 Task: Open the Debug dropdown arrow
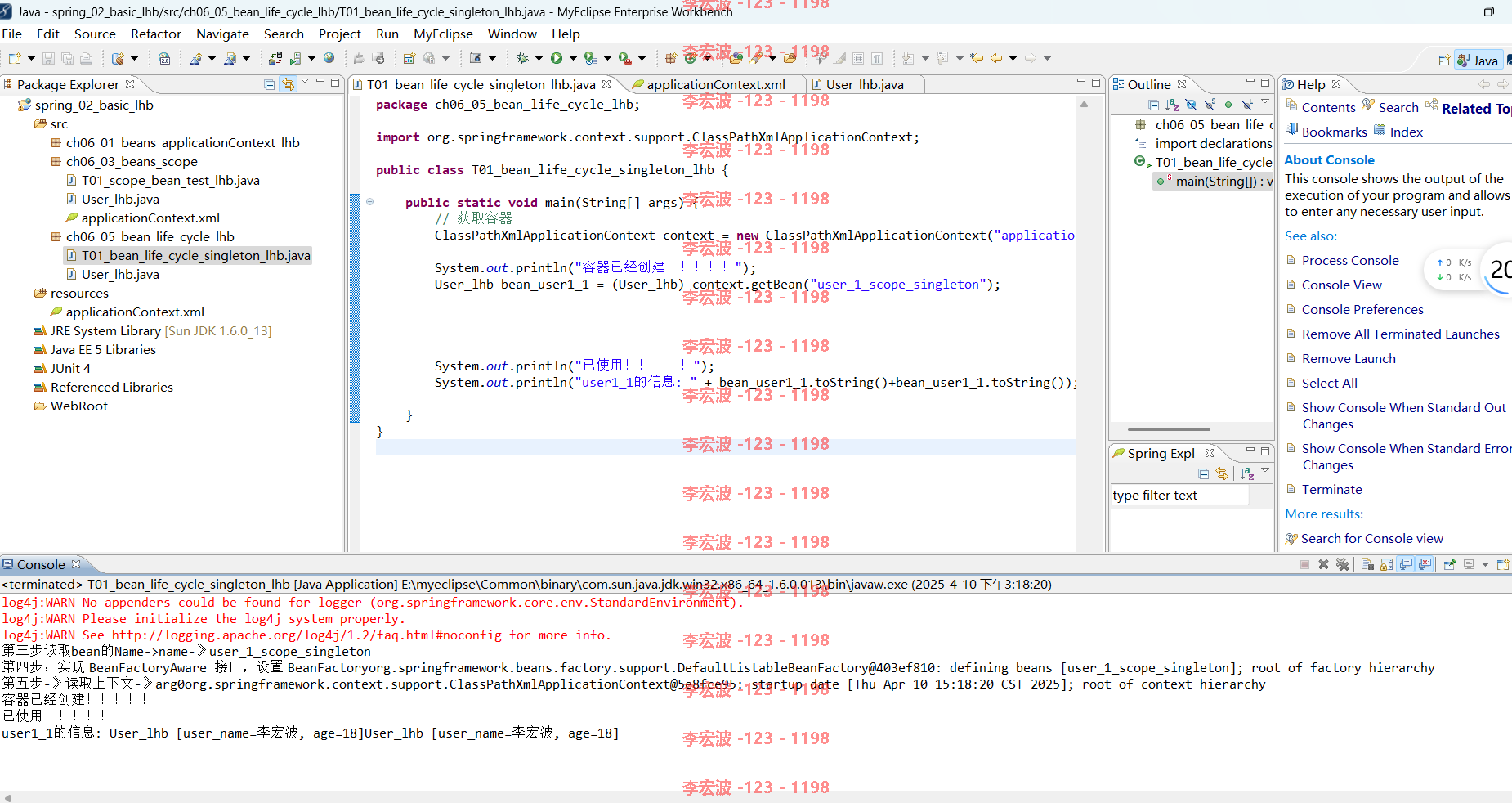539,58
